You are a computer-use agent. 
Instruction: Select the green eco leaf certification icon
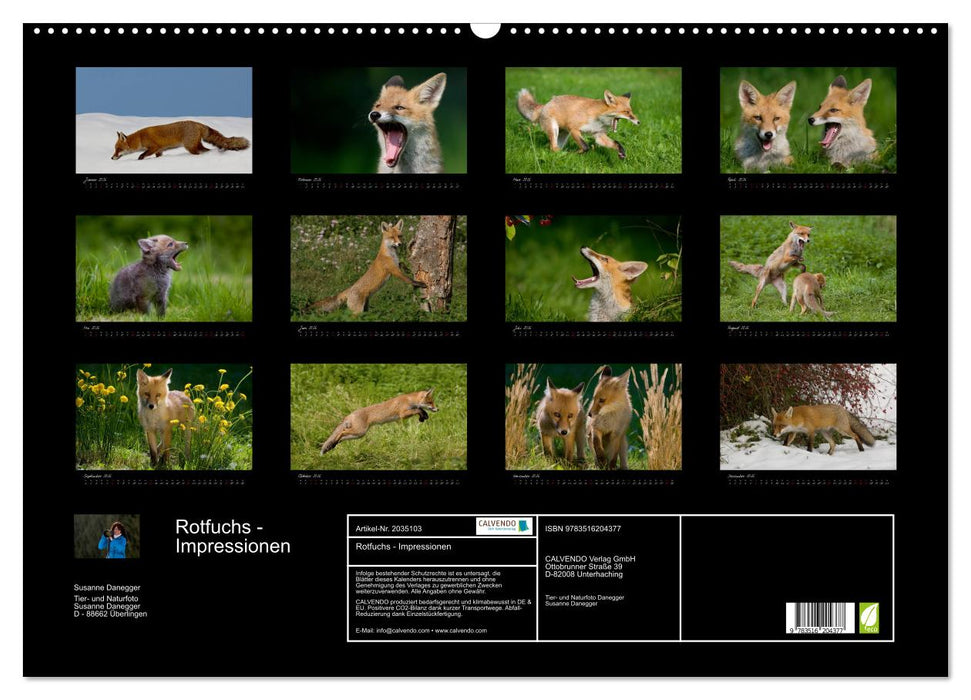pos(868,620)
